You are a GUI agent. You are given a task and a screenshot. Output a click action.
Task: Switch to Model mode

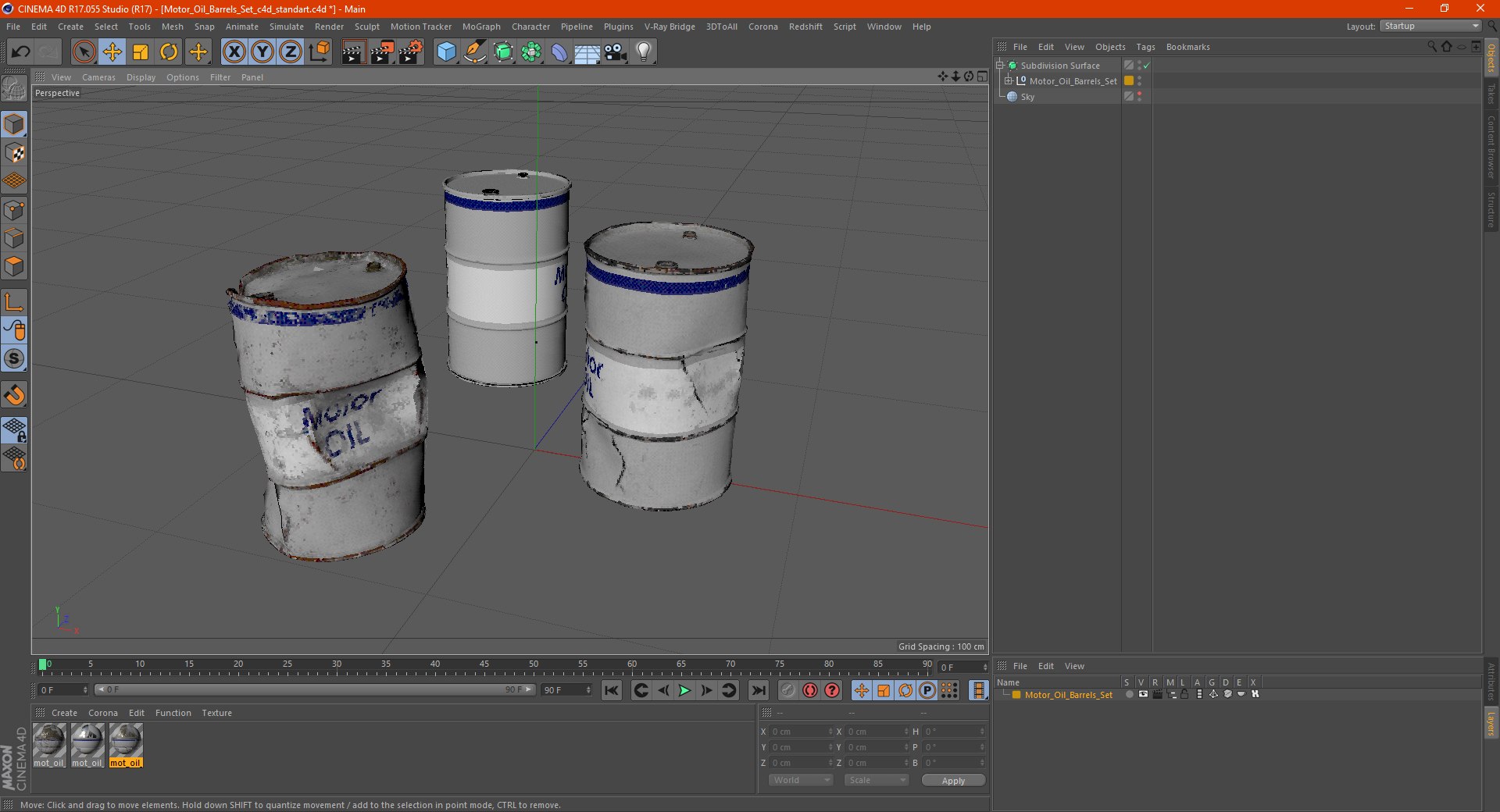[14, 125]
